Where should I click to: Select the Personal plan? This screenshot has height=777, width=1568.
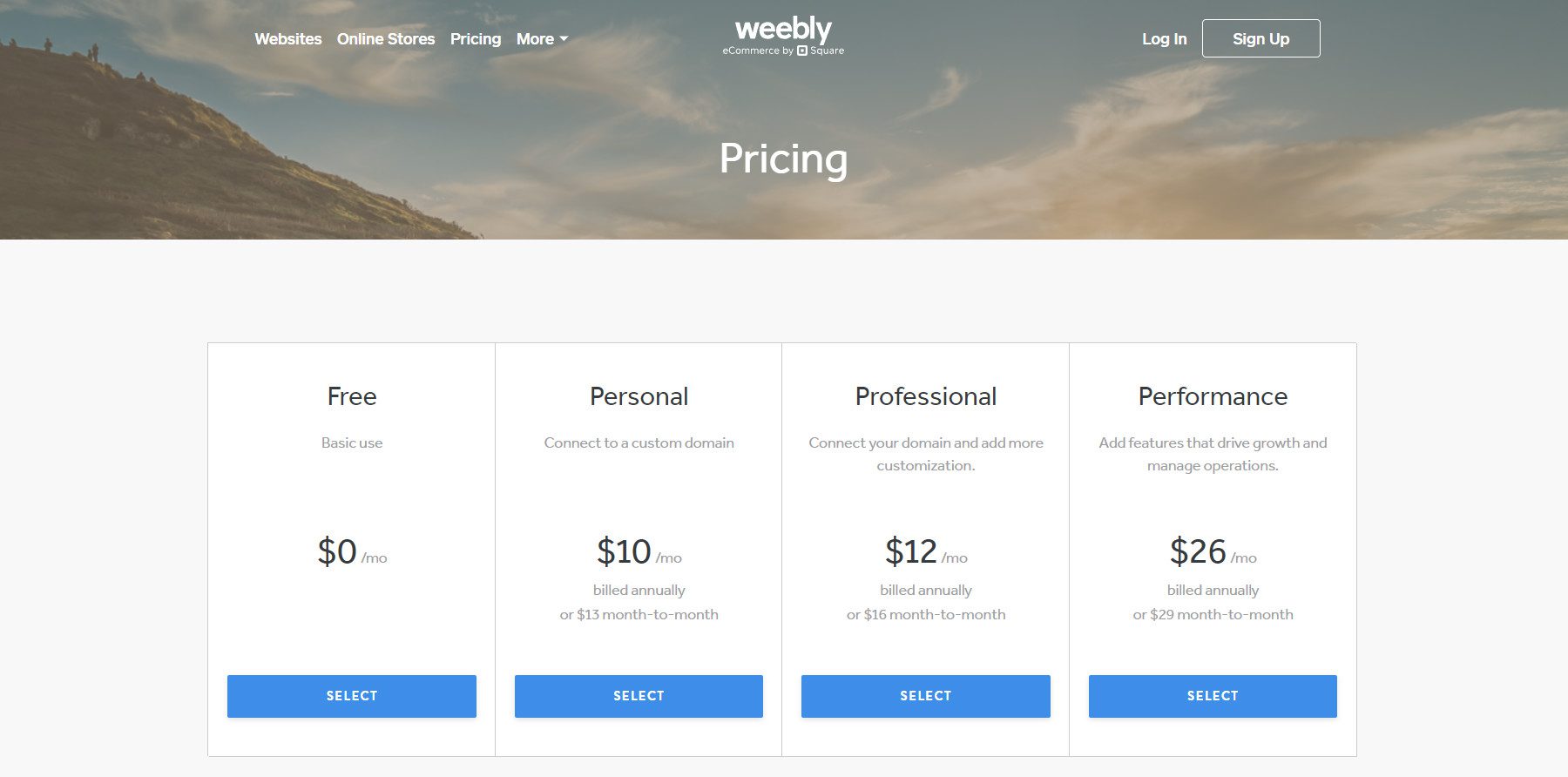coord(638,696)
